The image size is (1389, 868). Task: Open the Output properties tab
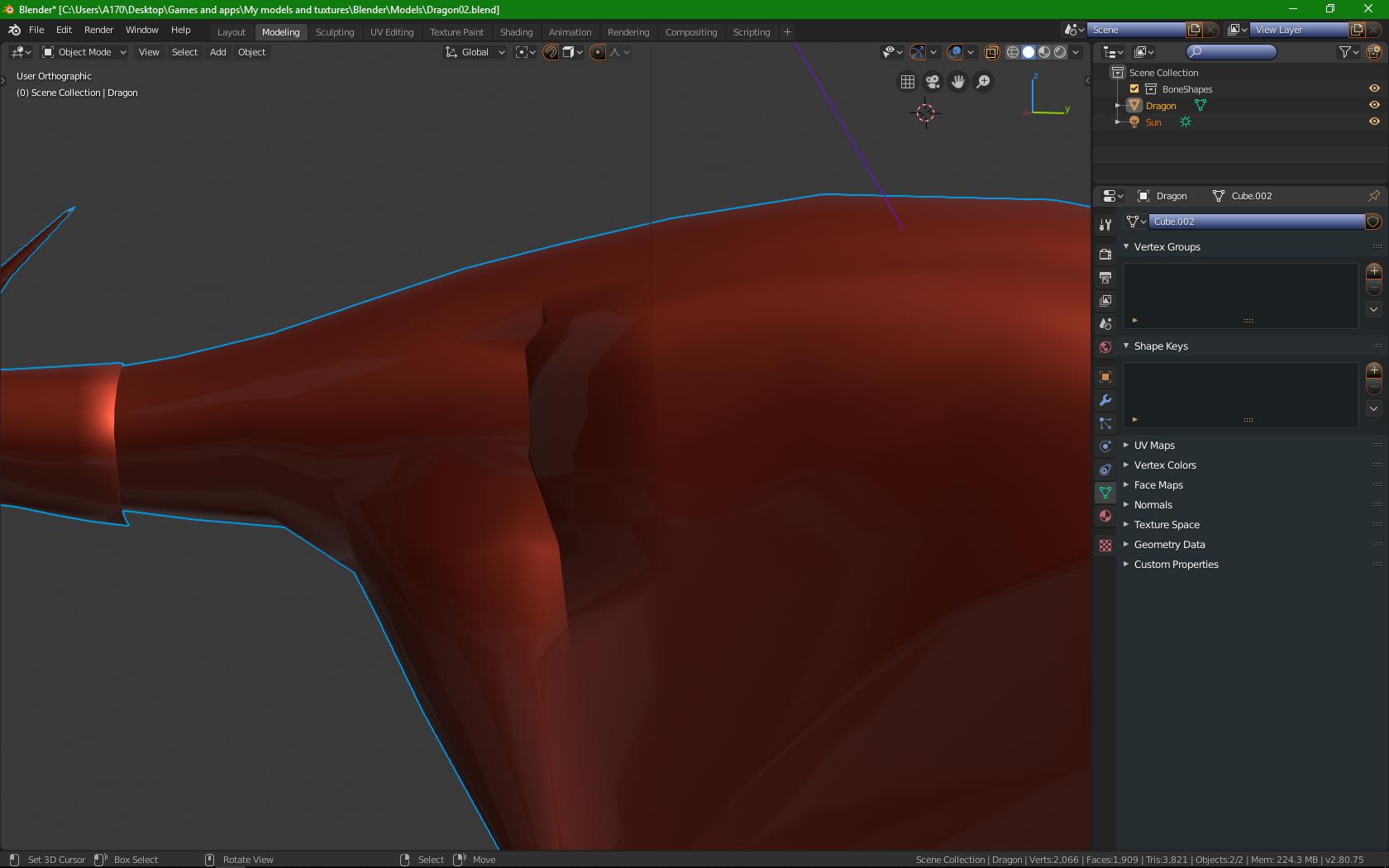click(1105, 277)
